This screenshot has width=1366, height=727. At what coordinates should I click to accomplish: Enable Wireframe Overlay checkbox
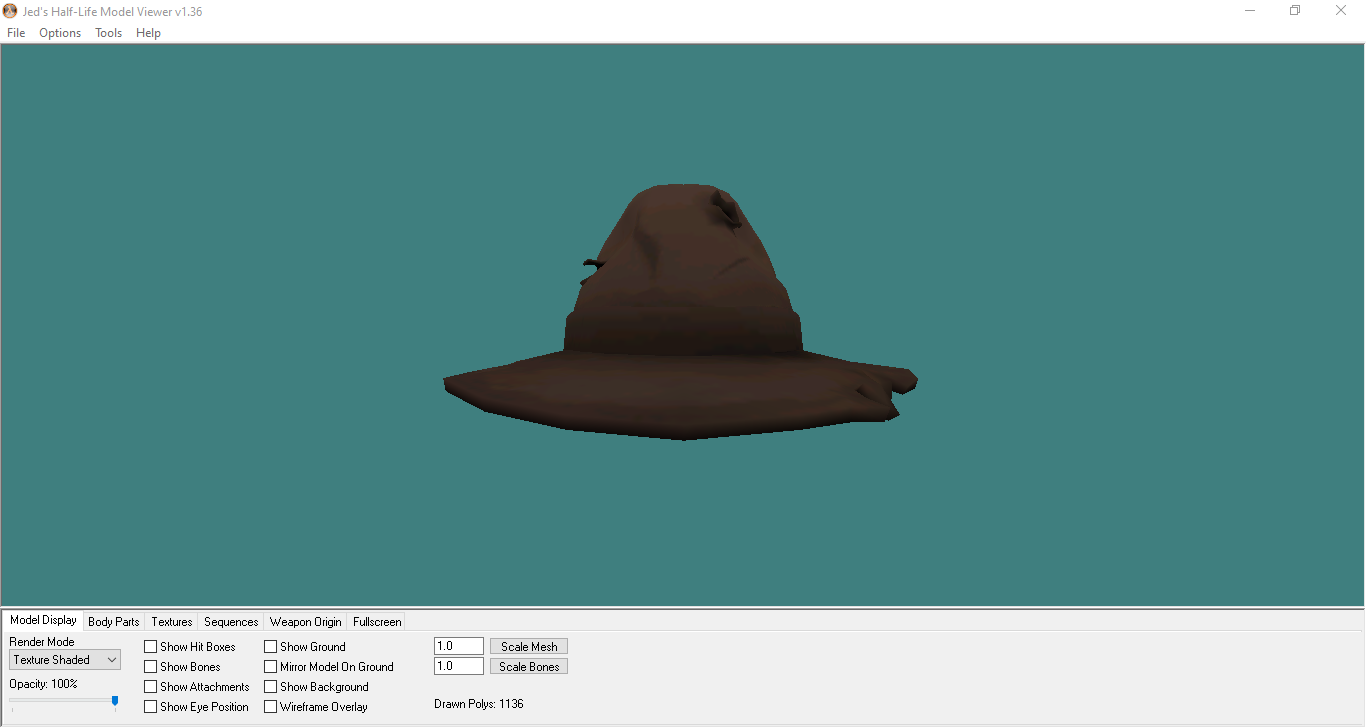tap(271, 707)
